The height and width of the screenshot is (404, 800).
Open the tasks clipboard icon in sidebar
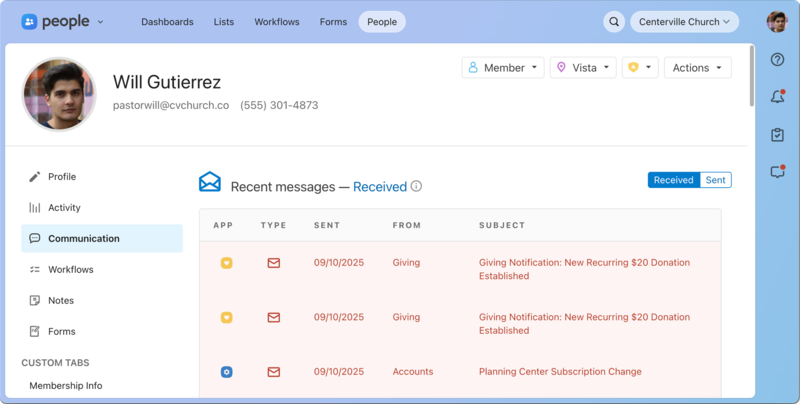pyautogui.click(x=777, y=135)
